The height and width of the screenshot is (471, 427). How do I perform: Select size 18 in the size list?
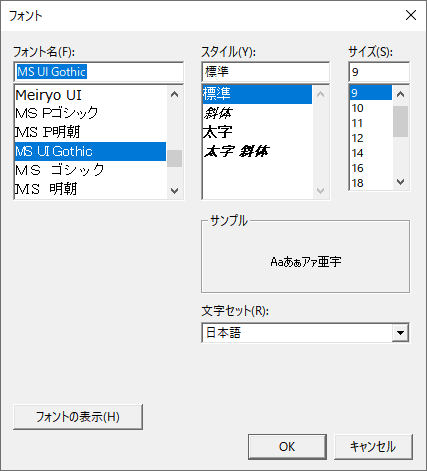(371, 183)
